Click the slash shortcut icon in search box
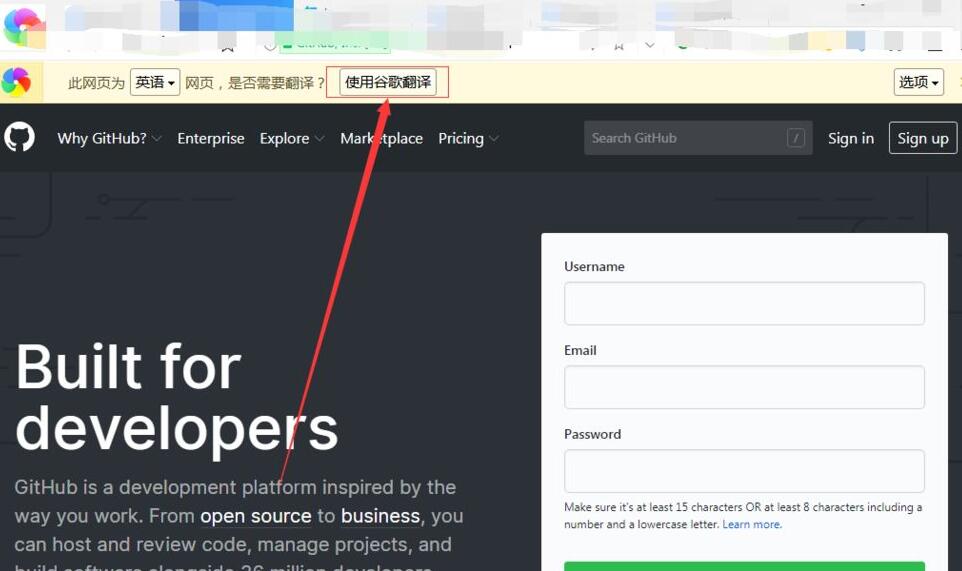 tap(796, 138)
